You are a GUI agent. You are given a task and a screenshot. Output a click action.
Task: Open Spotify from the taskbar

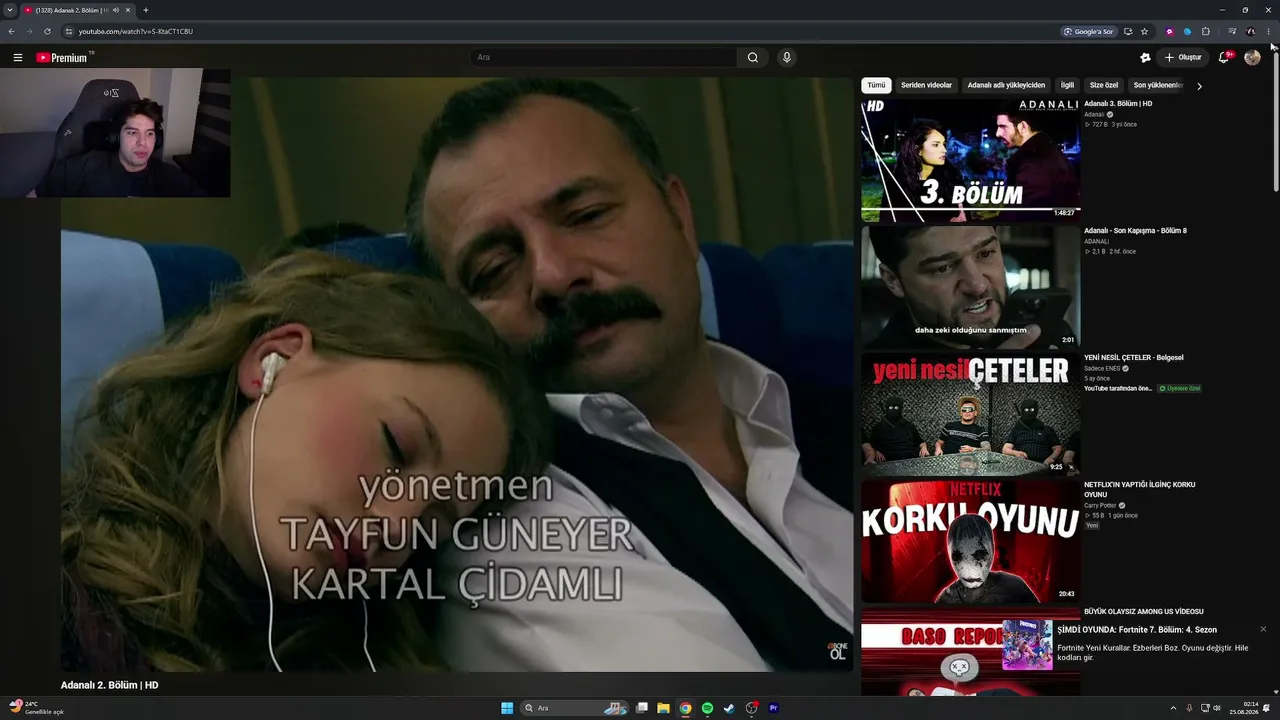point(707,708)
